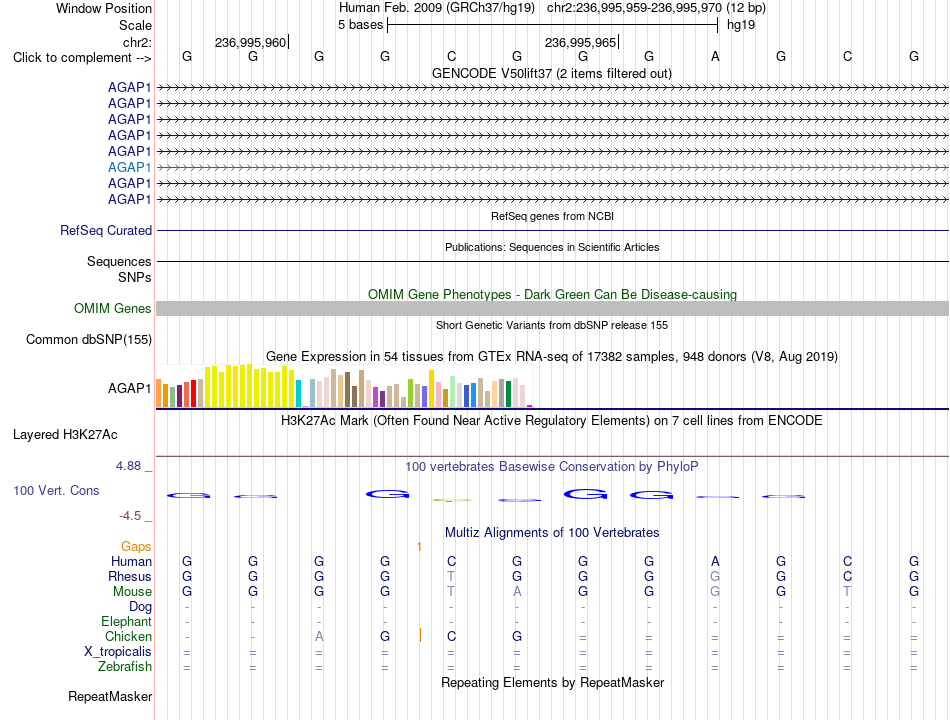950x720 pixels.
Task: Open the GTEx Gene Expression track title
Action: tap(552, 356)
